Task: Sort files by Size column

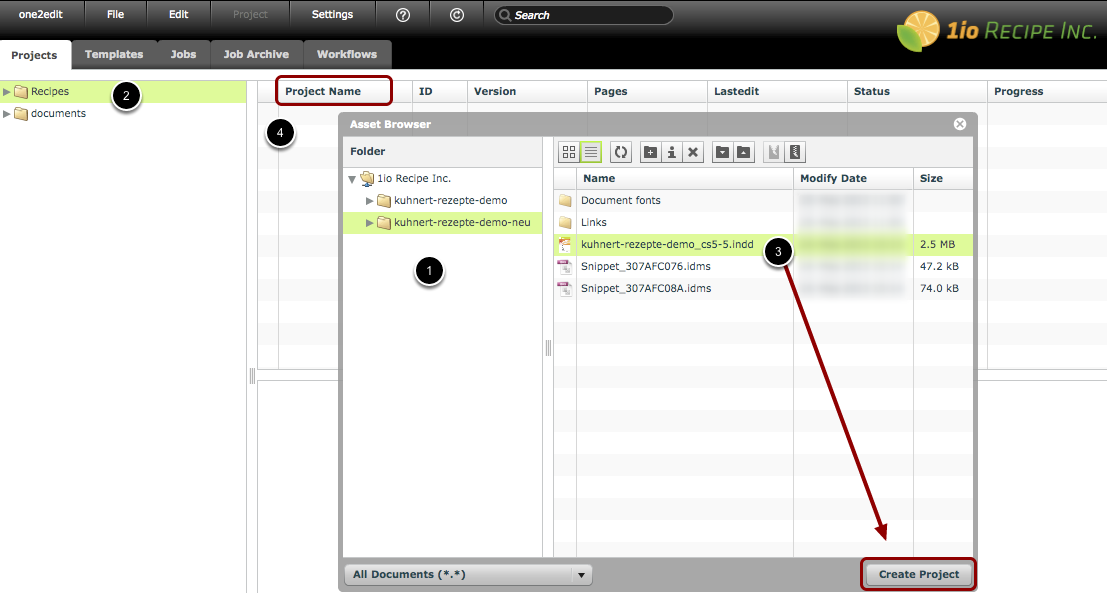Action: (x=943, y=179)
